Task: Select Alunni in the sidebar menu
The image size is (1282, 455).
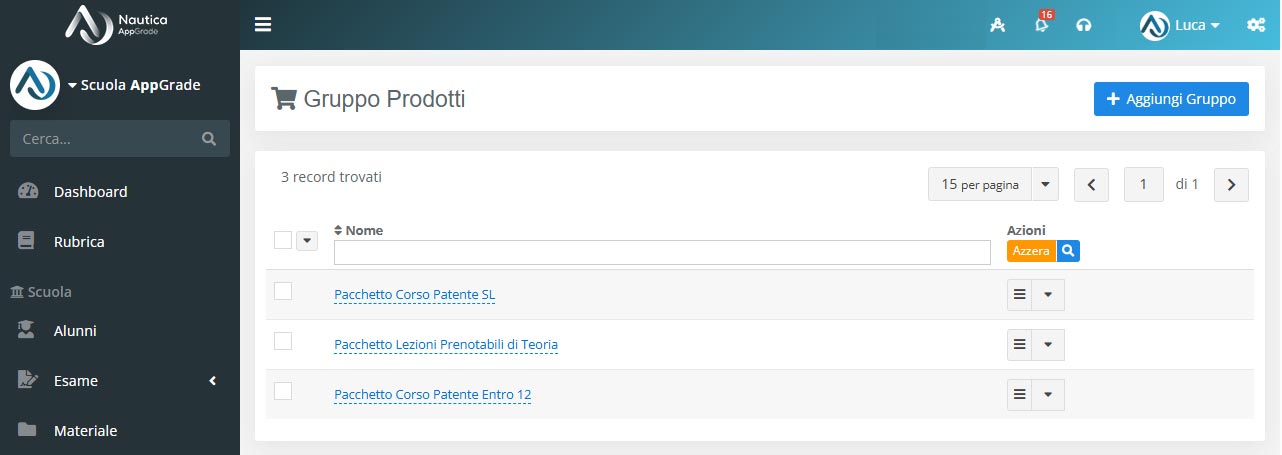Action: coord(75,331)
